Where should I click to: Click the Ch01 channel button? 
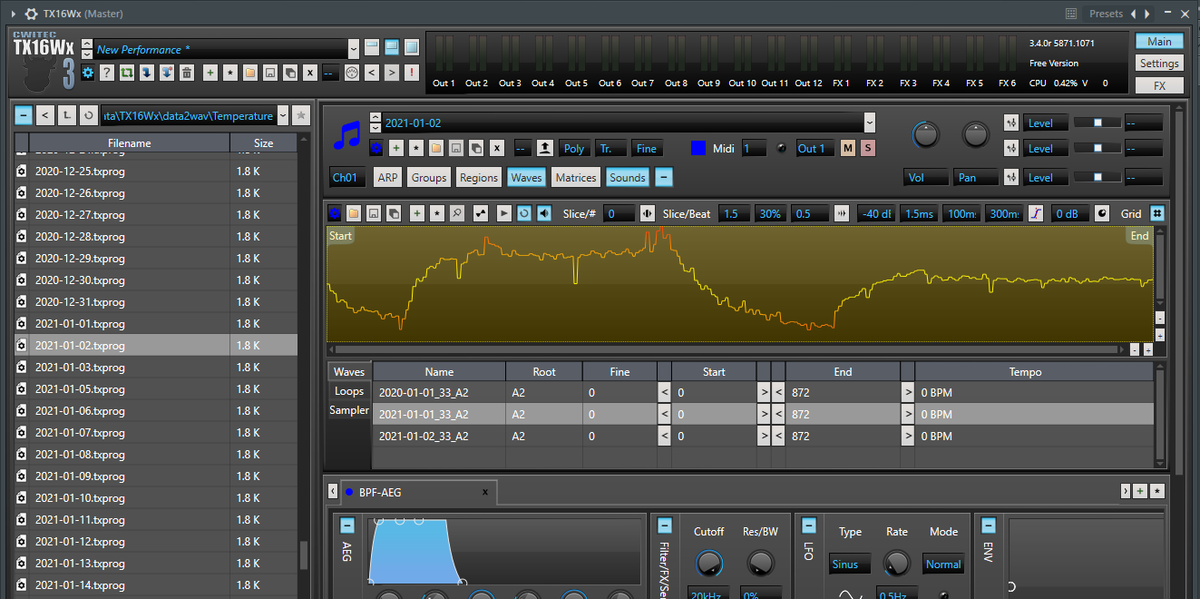(x=345, y=177)
